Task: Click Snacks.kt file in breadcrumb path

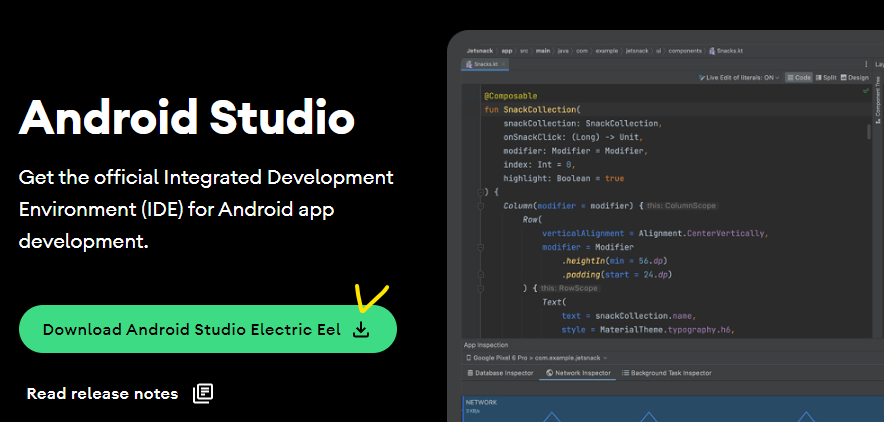Action: click(726, 51)
